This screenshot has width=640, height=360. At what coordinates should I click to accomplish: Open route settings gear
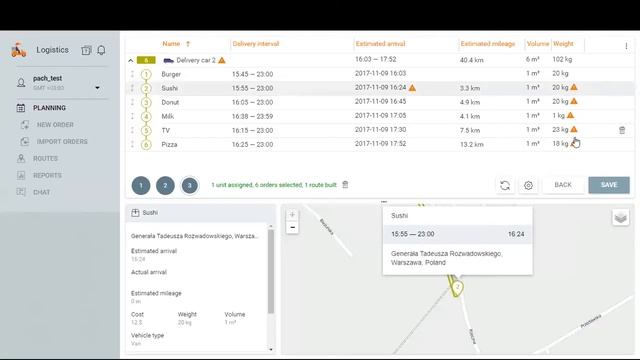528,185
